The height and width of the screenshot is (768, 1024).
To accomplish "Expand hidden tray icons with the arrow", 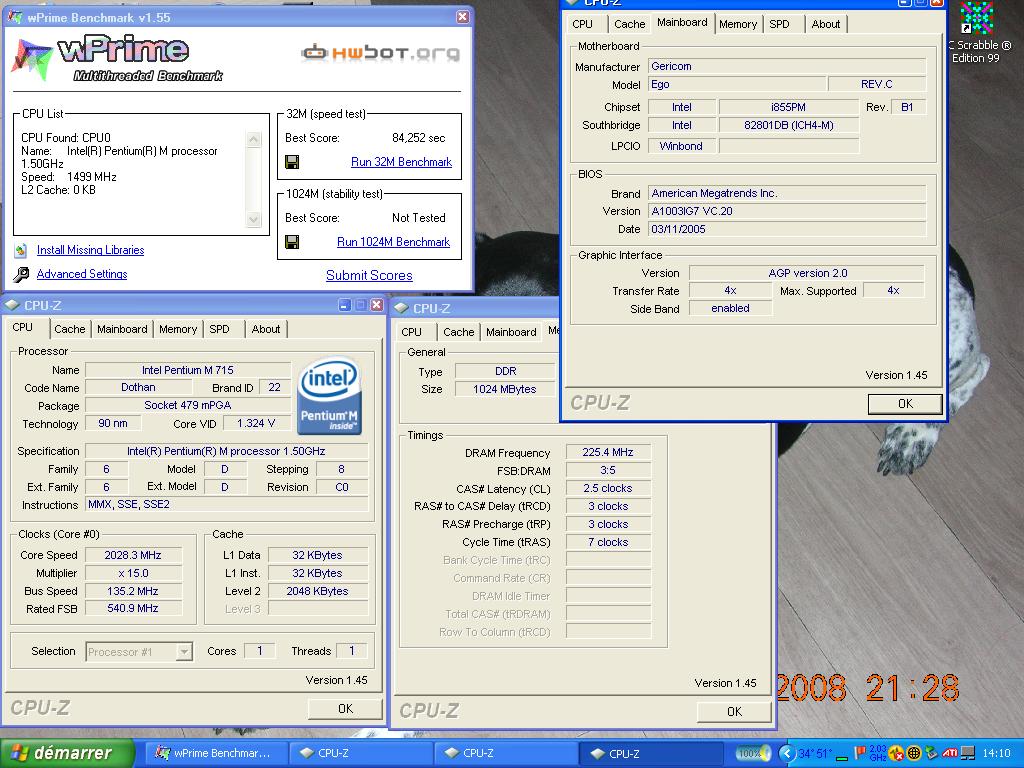I will (787, 753).
